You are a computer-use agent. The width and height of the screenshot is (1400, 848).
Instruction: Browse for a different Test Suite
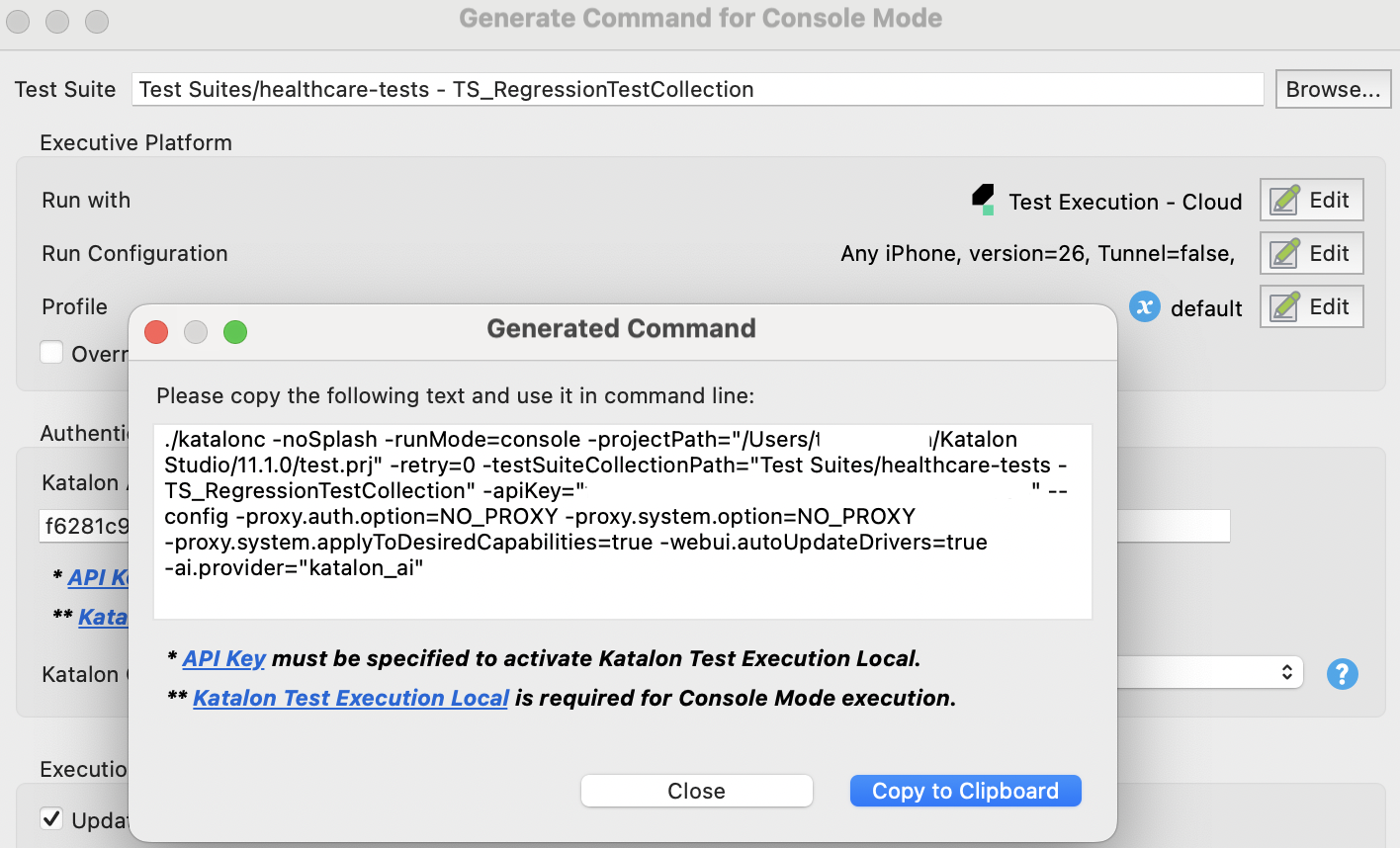1333,89
